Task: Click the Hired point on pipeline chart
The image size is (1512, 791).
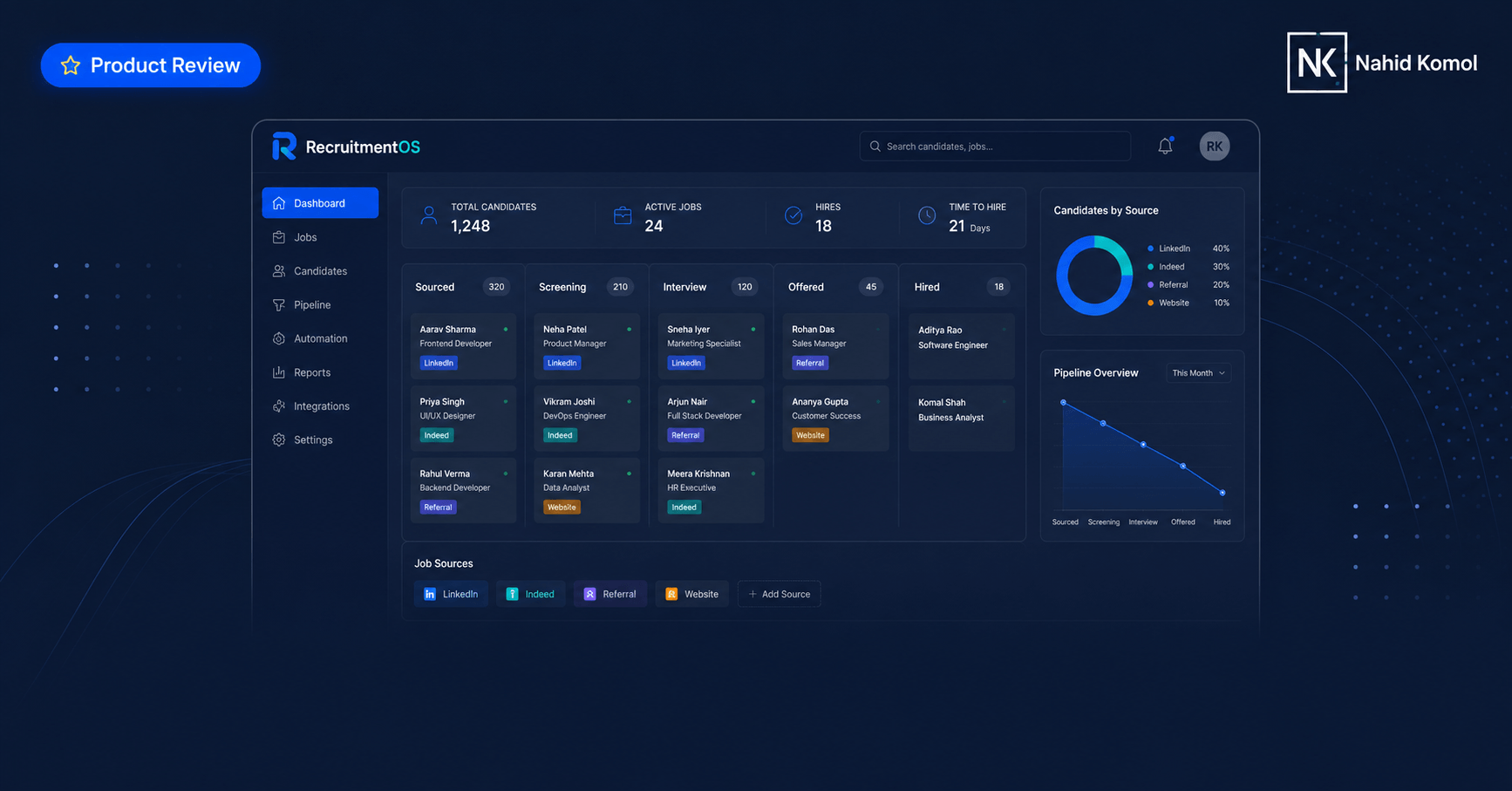Action: point(1223,493)
